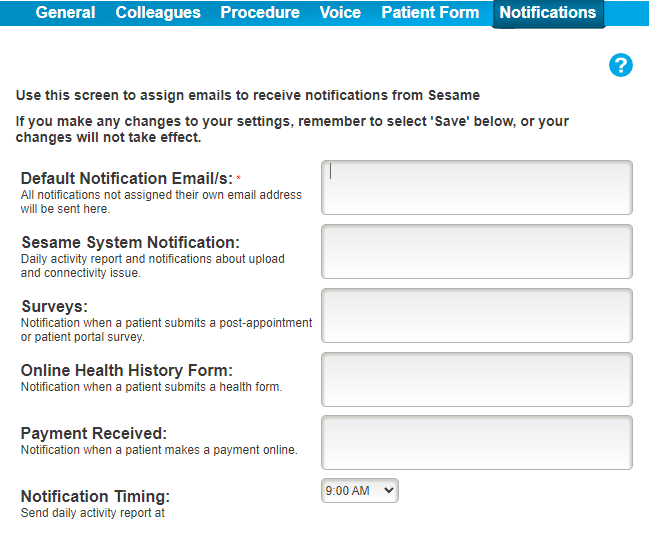Viewport: 649px width, 537px height.
Task: Select the Voice tab
Action: click(340, 12)
